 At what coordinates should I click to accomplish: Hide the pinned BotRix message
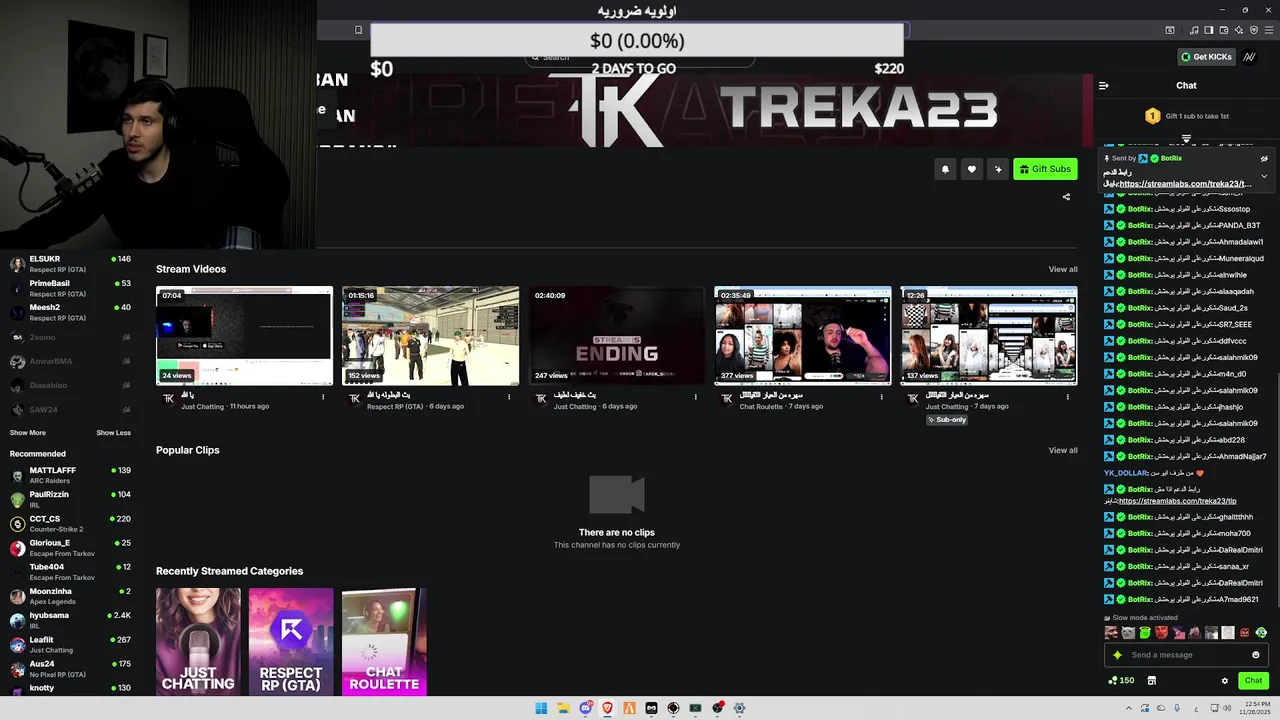pyautogui.click(x=1264, y=158)
